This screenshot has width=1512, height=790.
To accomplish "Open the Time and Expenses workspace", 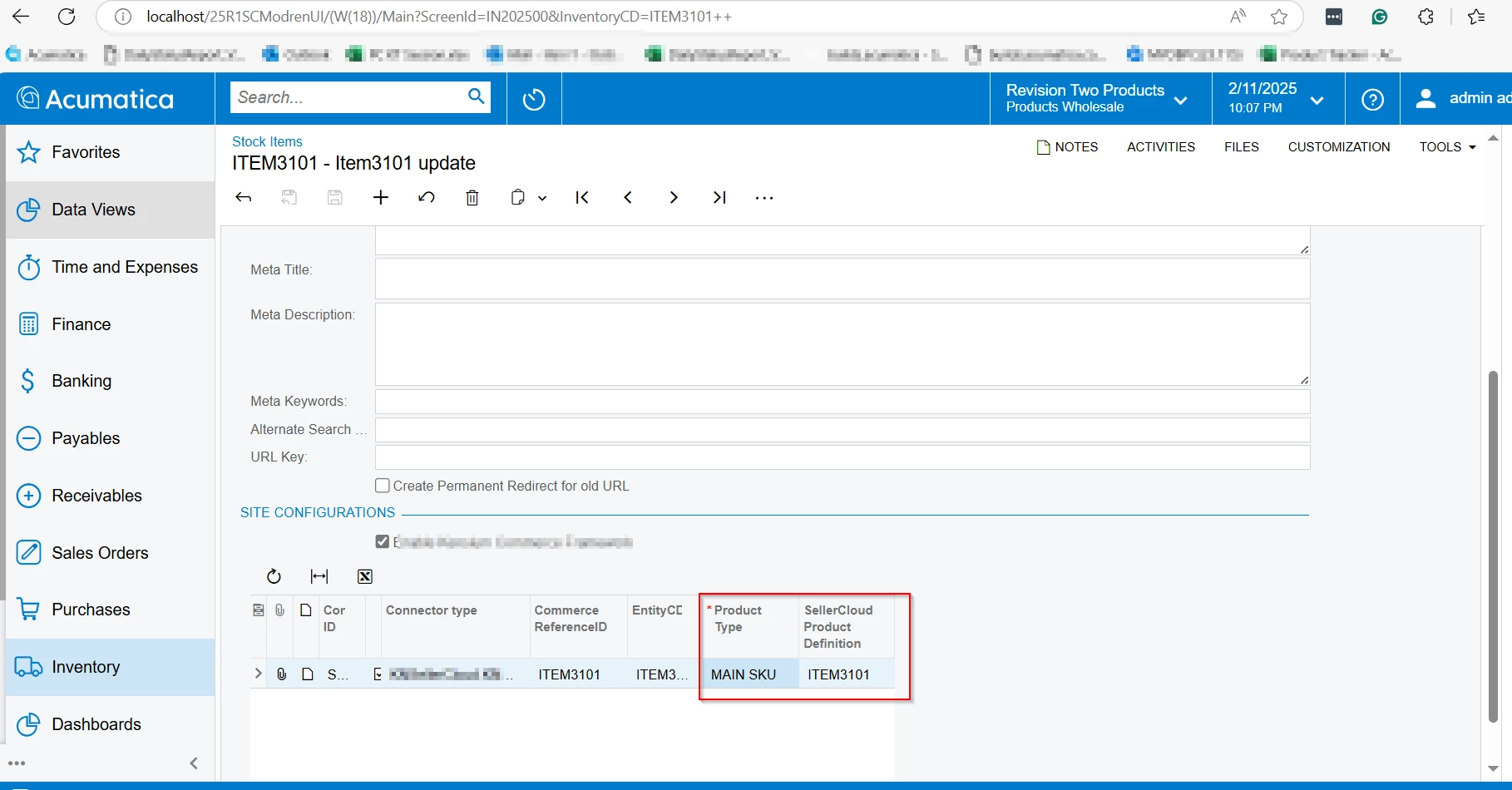I will point(110,267).
